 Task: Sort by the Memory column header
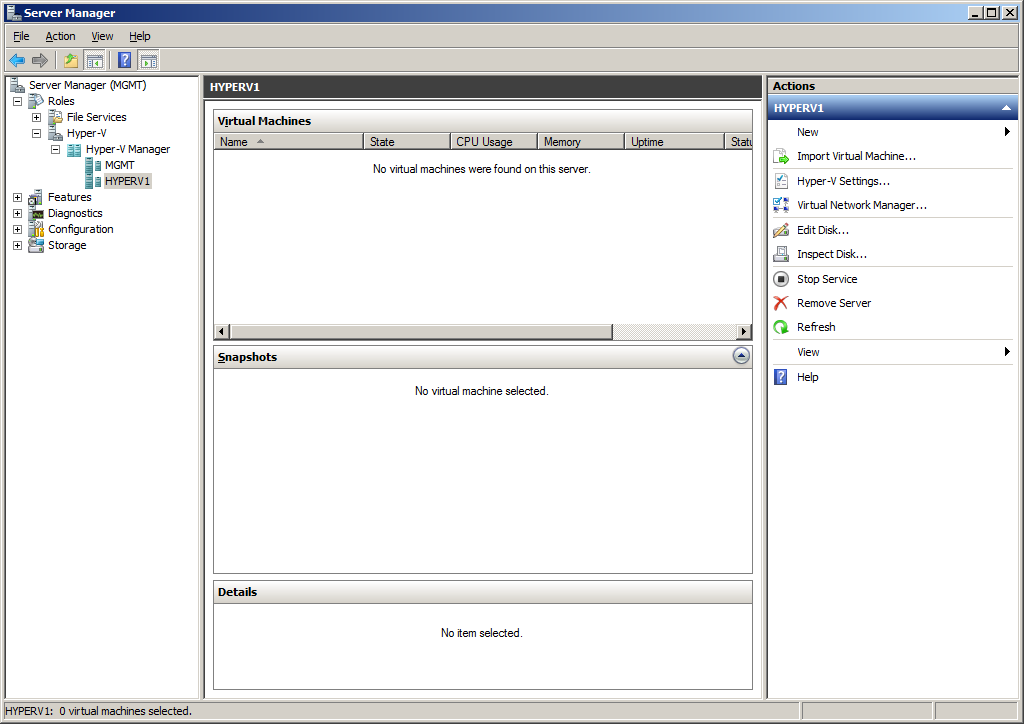pos(581,142)
